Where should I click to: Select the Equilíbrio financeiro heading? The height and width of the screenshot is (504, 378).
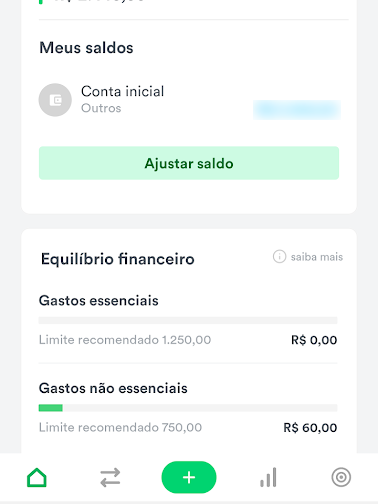tap(118, 259)
